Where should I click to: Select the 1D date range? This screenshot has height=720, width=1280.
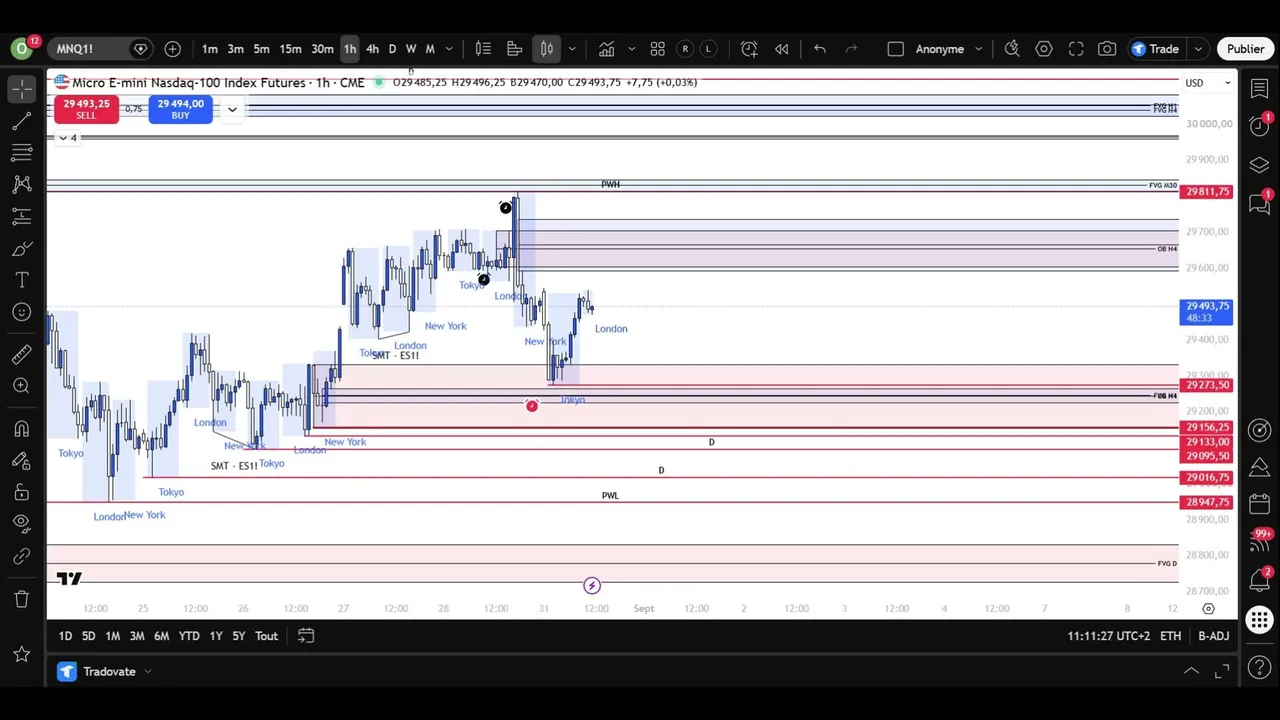(x=65, y=636)
